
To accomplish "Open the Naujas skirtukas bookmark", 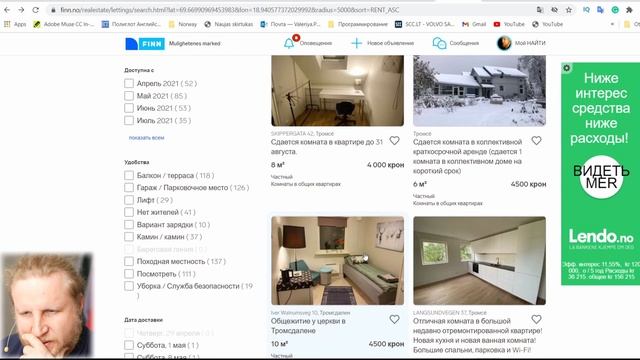I will point(229,24).
